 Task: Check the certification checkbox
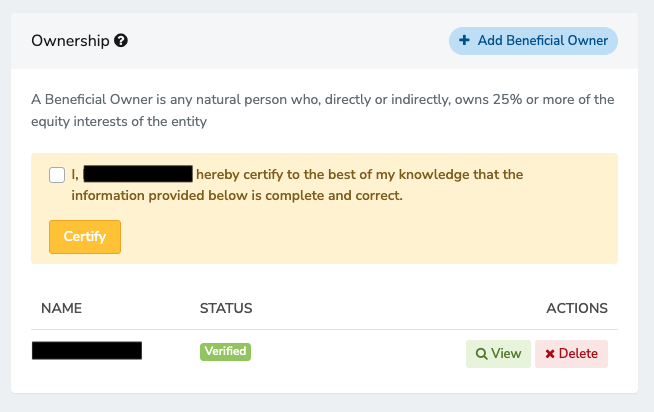[x=57, y=175]
